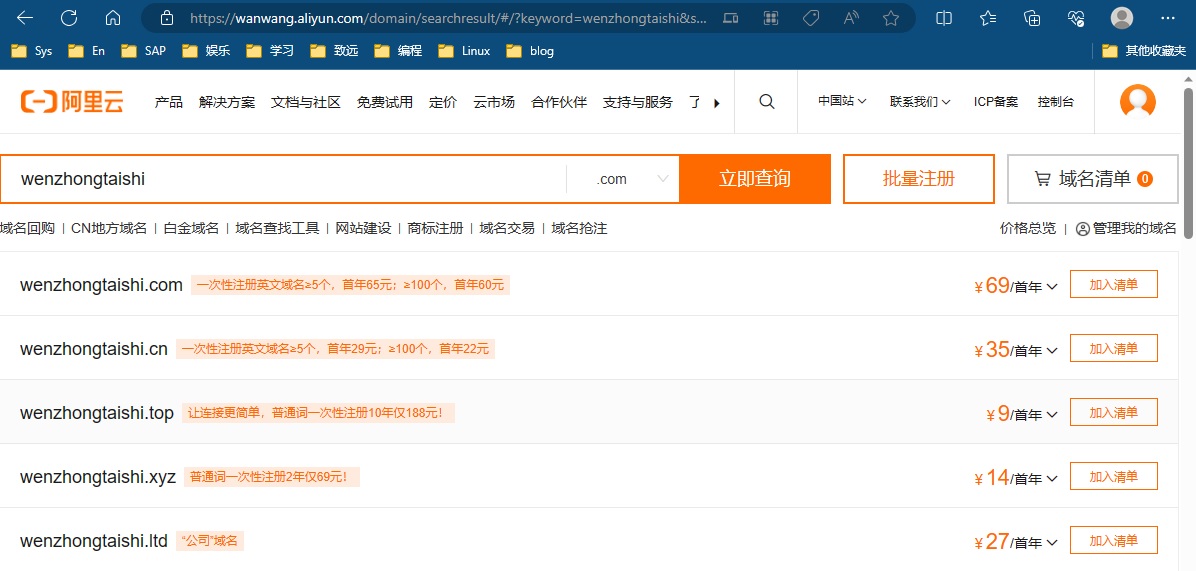
Task: Open the 合作伙伴 menu
Action: (559, 101)
